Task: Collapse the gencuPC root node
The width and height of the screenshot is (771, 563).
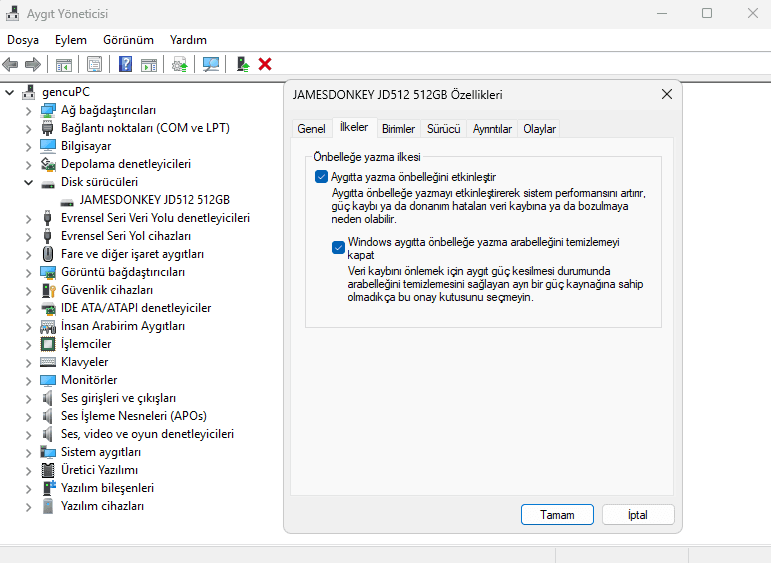Action: 9,92
